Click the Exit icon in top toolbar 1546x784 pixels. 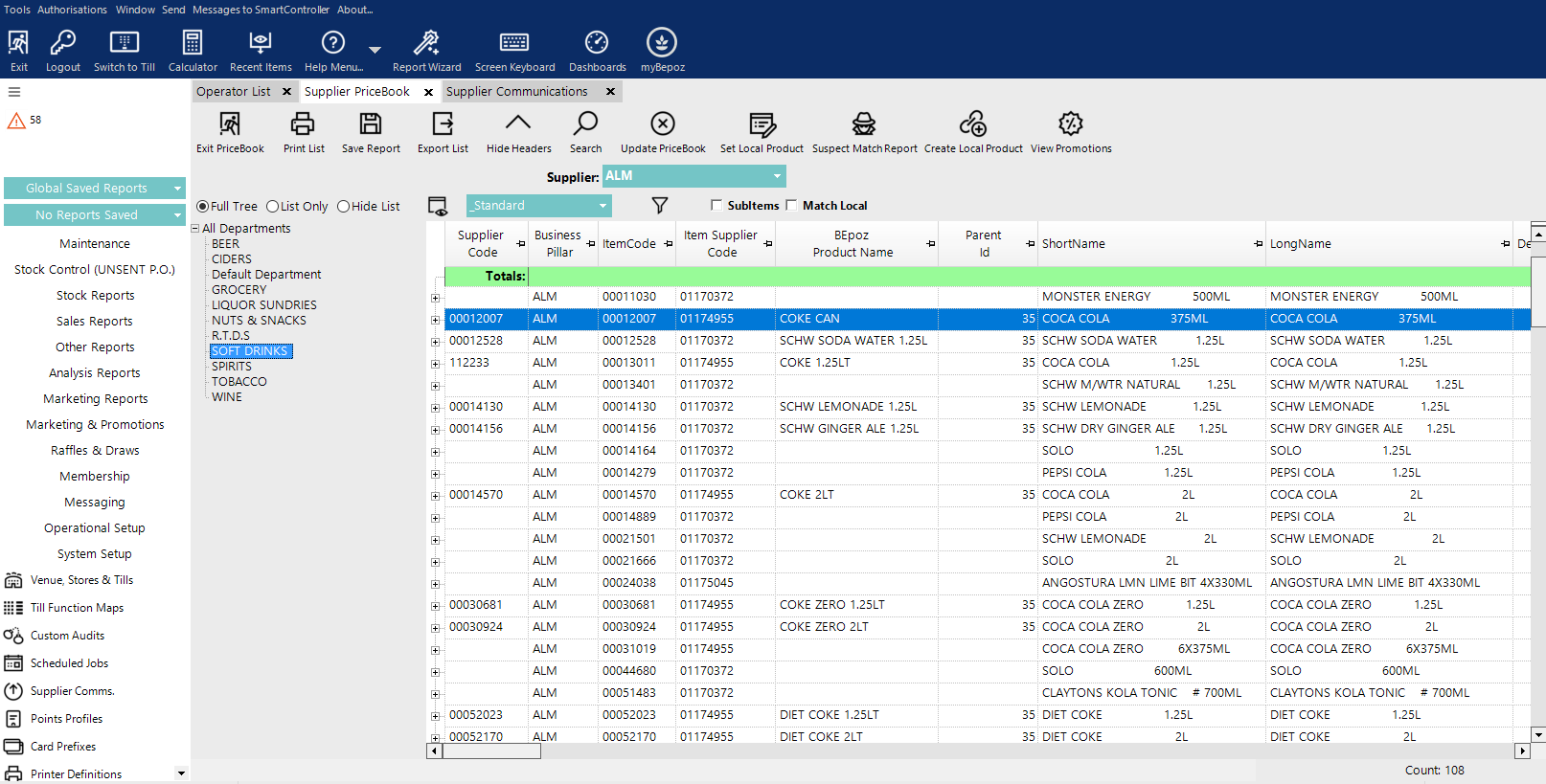click(18, 43)
